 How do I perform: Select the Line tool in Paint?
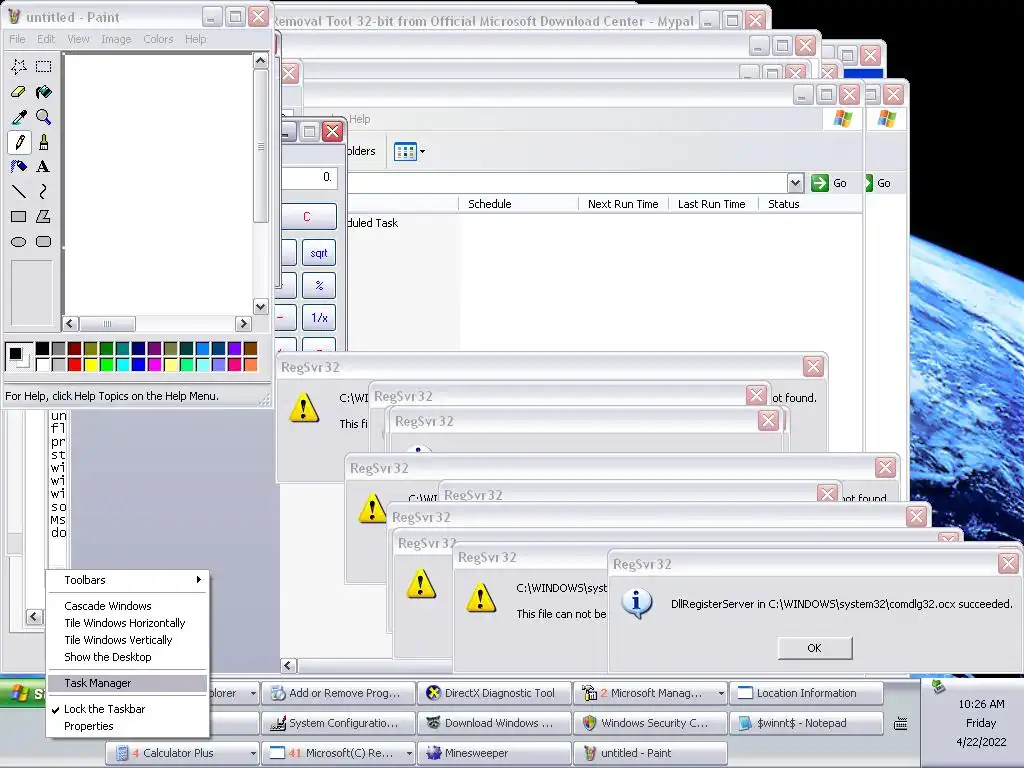19,191
